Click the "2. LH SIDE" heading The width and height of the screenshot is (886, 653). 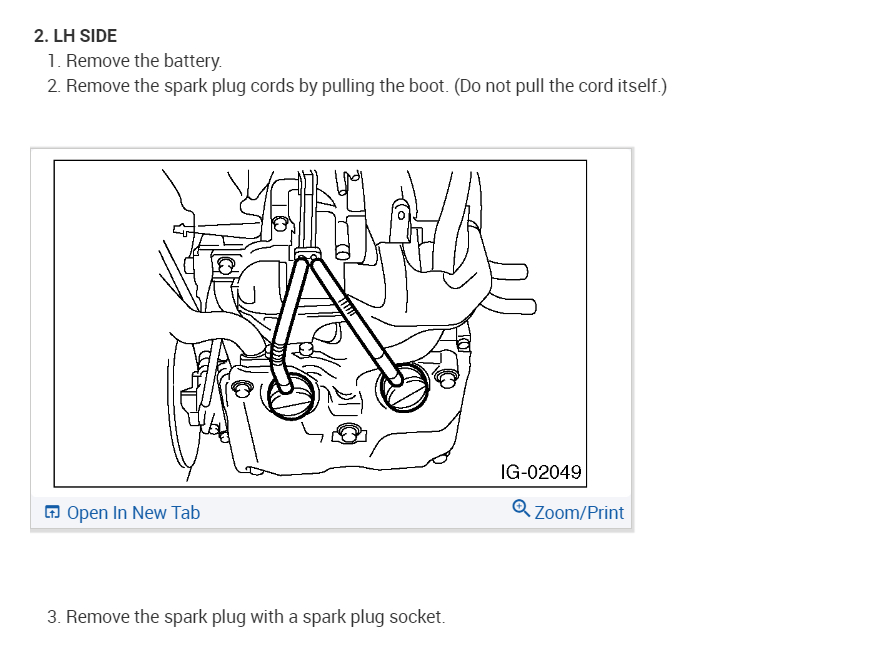[x=75, y=36]
